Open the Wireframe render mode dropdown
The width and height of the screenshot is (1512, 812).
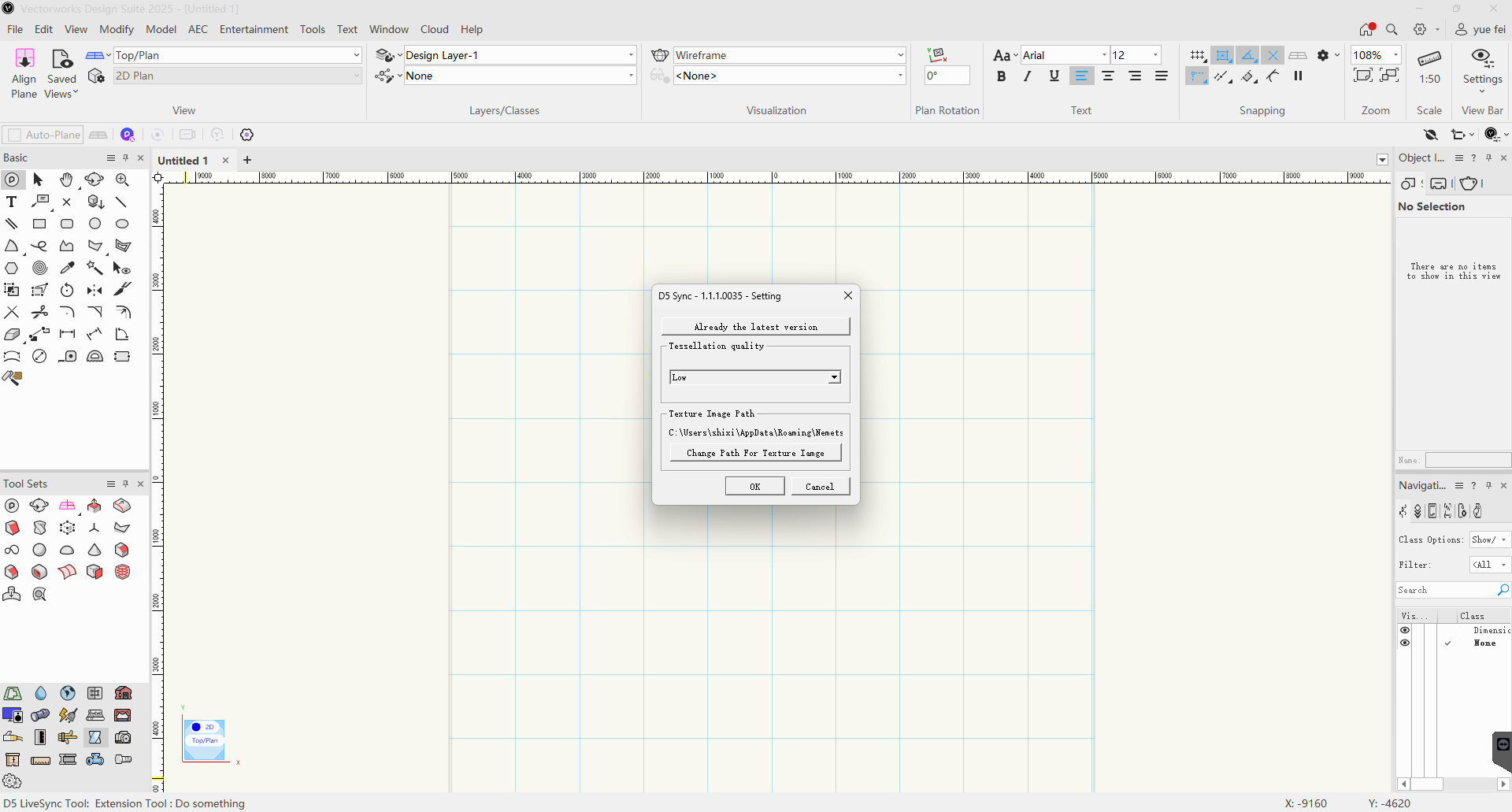(x=790, y=55)
